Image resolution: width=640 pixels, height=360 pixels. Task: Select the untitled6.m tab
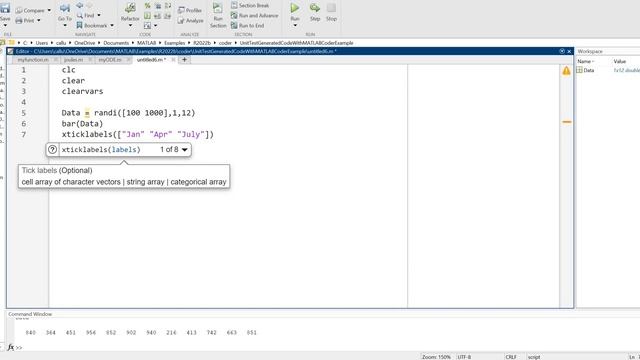click(151, 60)
